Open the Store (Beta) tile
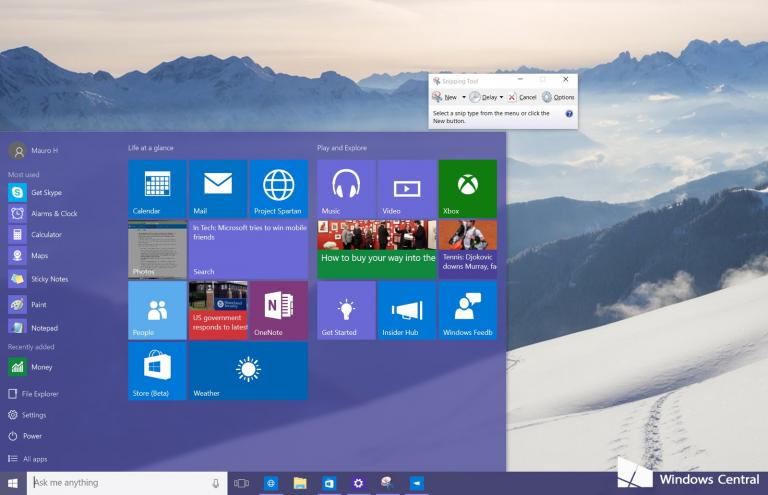Screen dimensions: 768x495 click(157, 371)
